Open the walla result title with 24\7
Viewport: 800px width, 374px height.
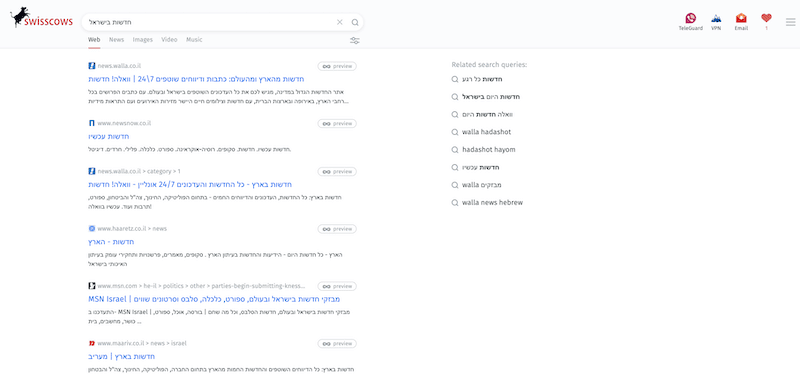click(196, 79)
